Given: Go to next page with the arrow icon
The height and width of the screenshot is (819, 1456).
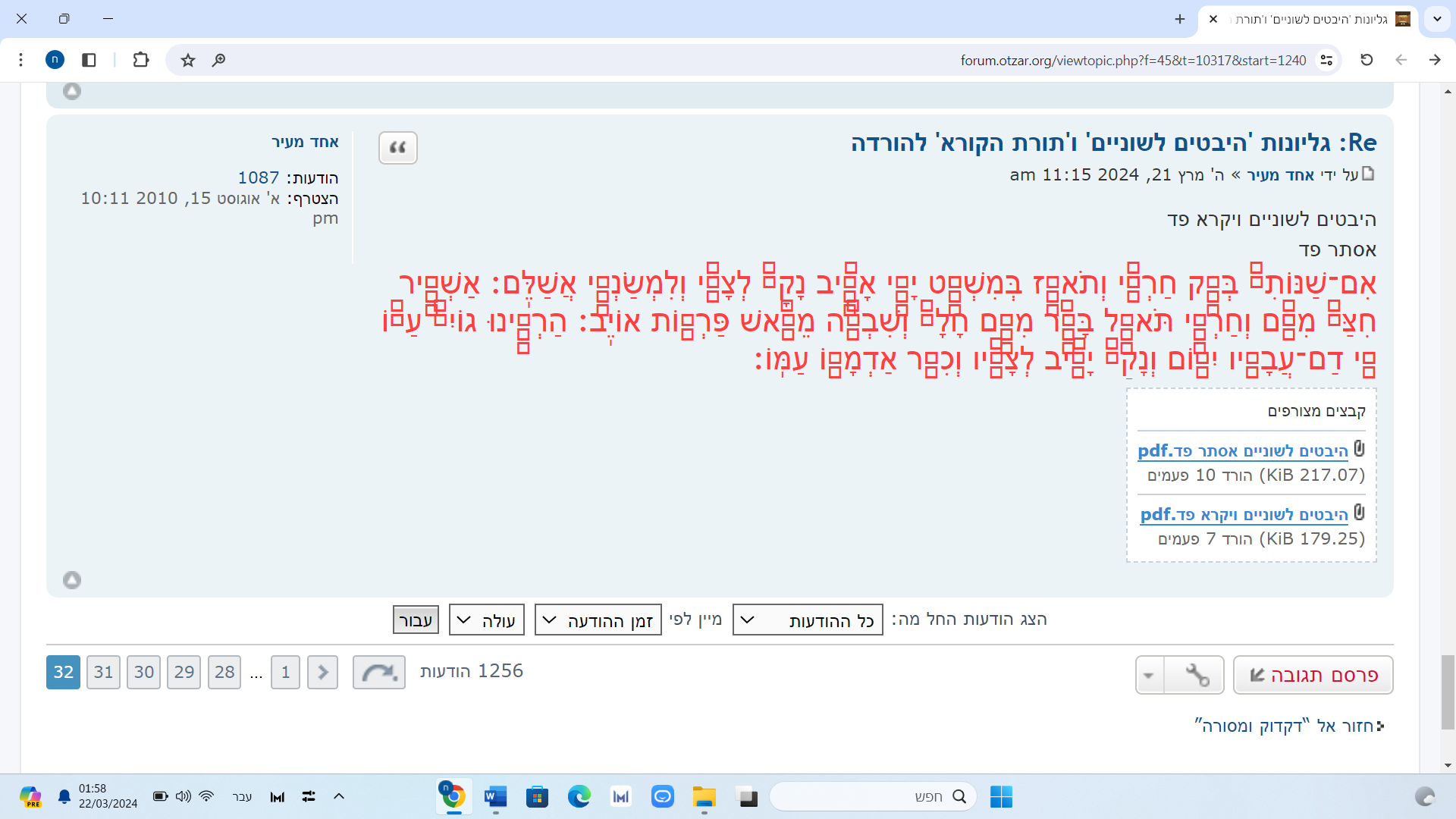Looking at the screenshot, I should point(322,672).
